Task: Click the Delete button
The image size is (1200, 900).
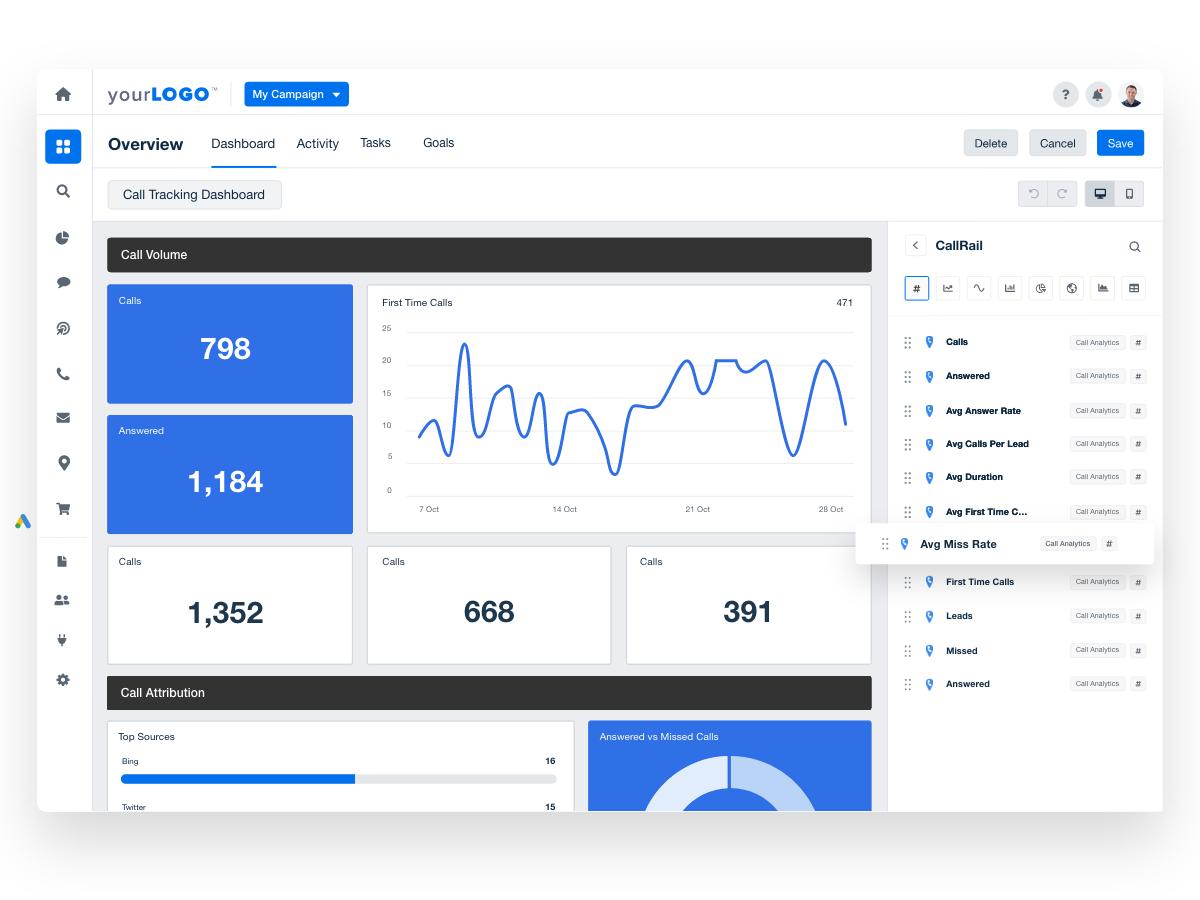Action: point(990,143)
